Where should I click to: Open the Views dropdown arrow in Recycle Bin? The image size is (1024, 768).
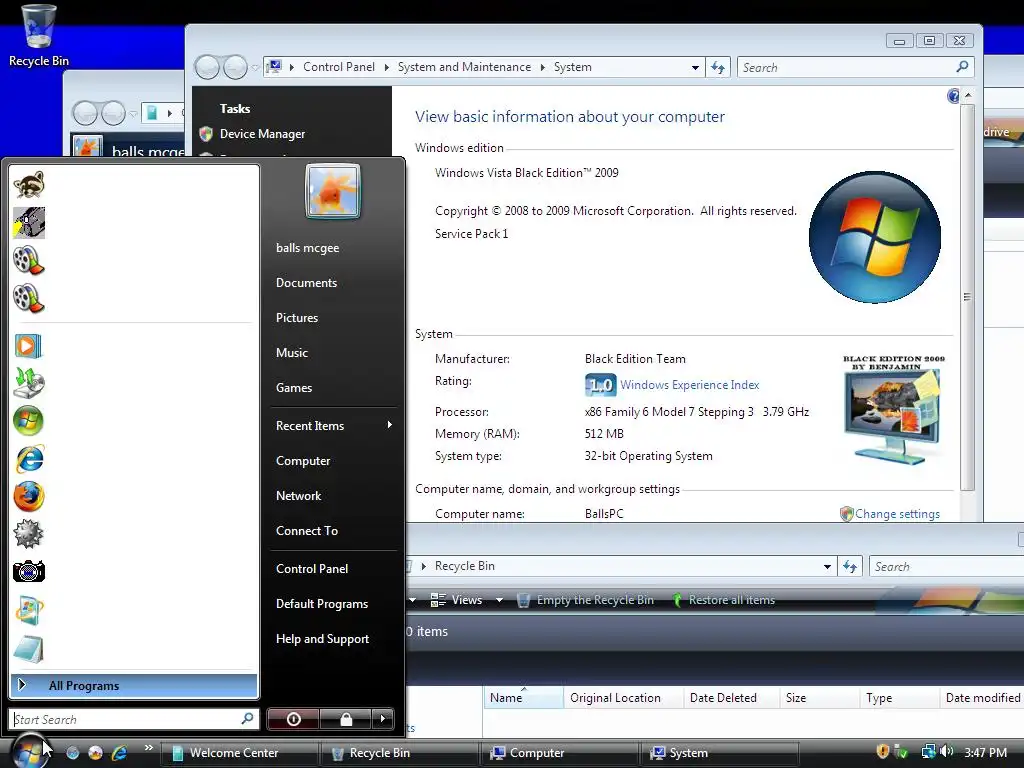pos(499,600)
